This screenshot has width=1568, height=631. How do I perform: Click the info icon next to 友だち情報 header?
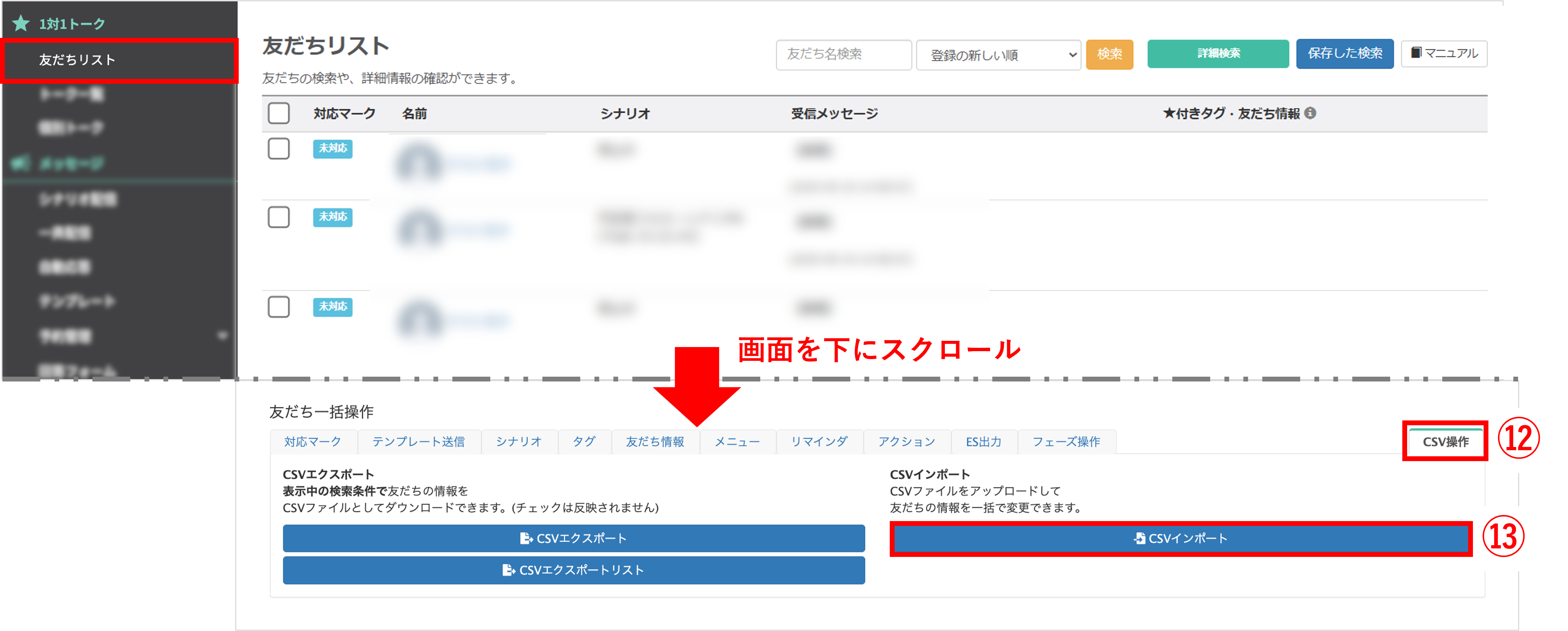1311,113
